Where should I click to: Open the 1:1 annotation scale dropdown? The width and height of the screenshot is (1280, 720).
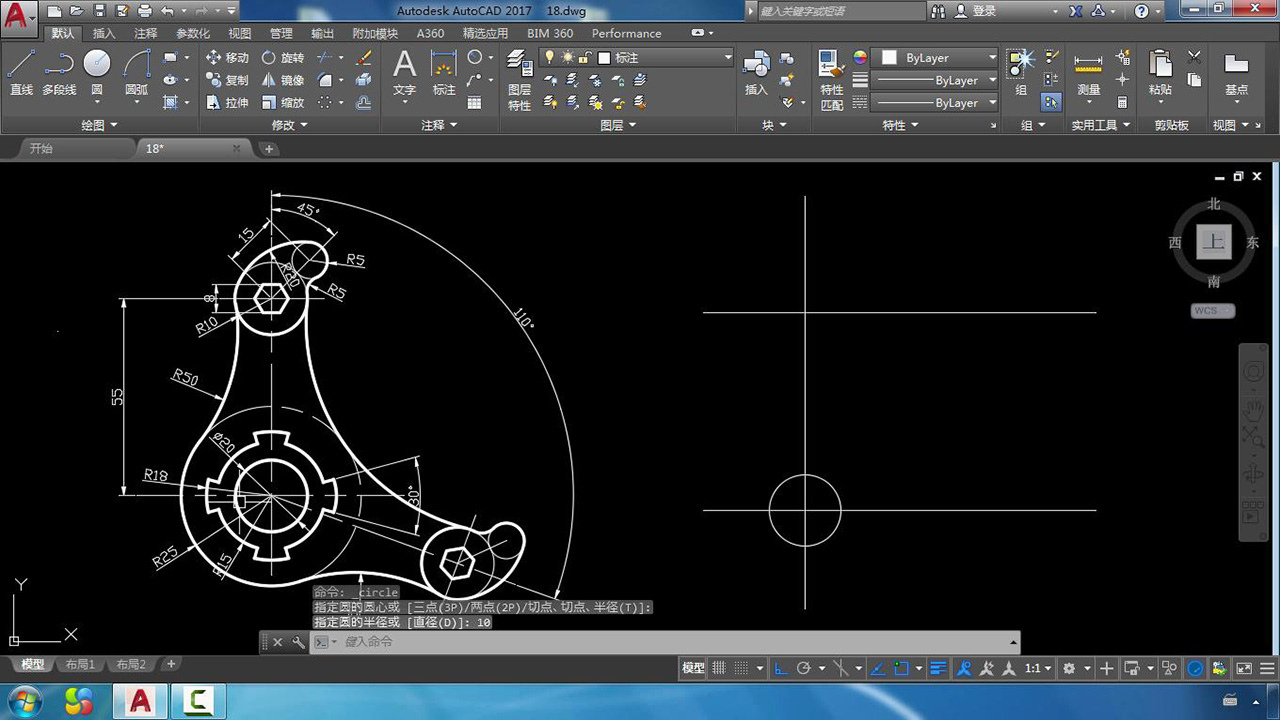(x=1038, y=668)
